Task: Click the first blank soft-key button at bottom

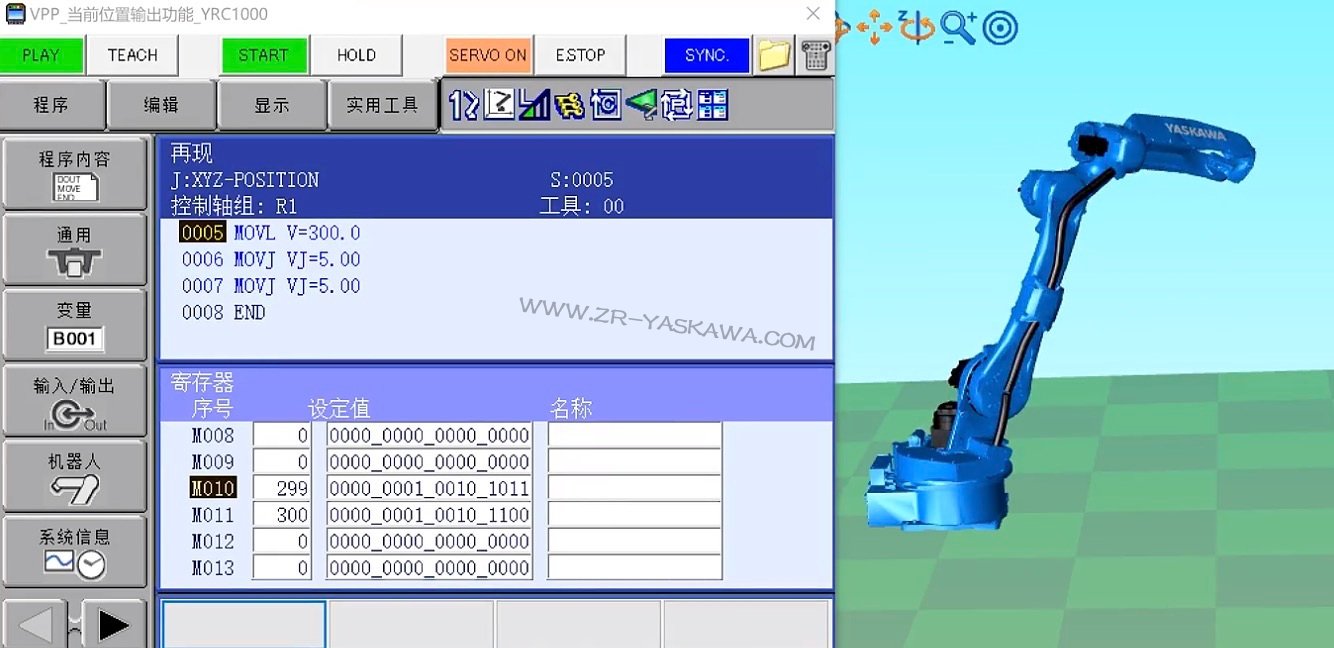Action: click(x=244, y=624)
